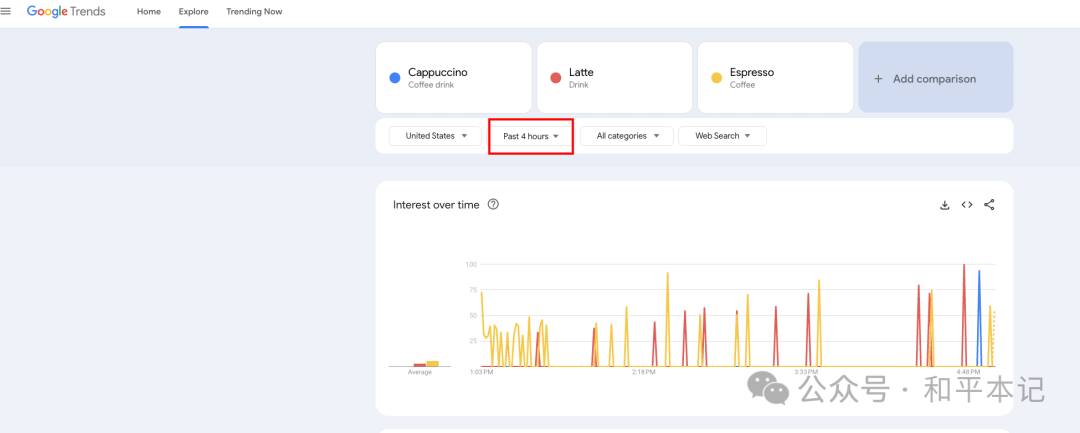Click the Average bars summary chart
This screenshot has width=1080, height=433.
419,363
